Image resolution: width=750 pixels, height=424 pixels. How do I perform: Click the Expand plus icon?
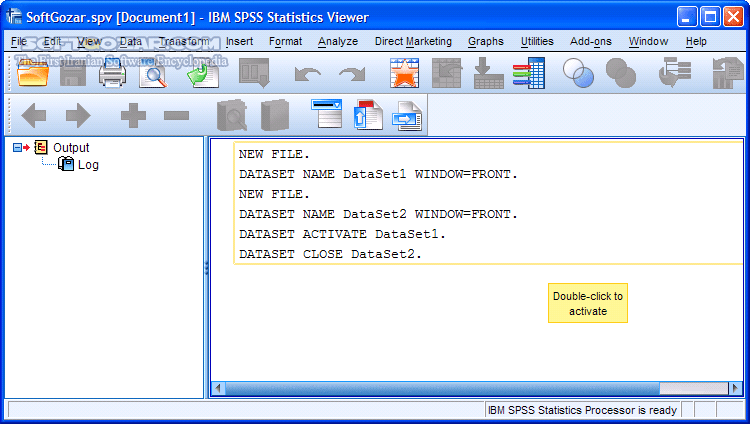click(x=133, y=115)
